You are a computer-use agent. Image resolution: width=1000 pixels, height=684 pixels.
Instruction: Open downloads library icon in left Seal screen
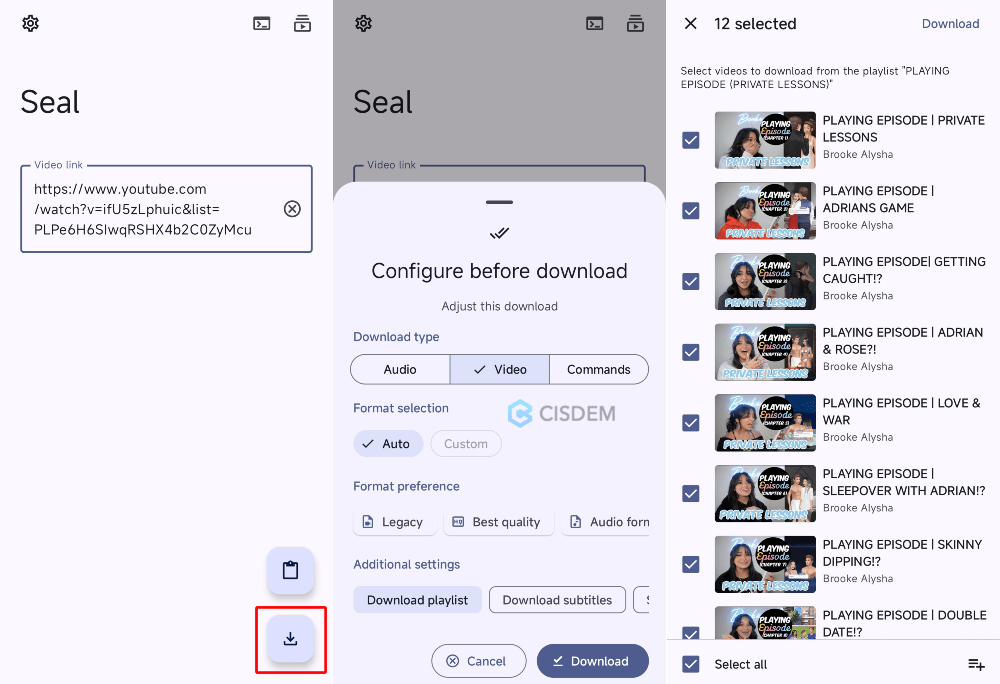pyautogui.click(x=302, y=24)
